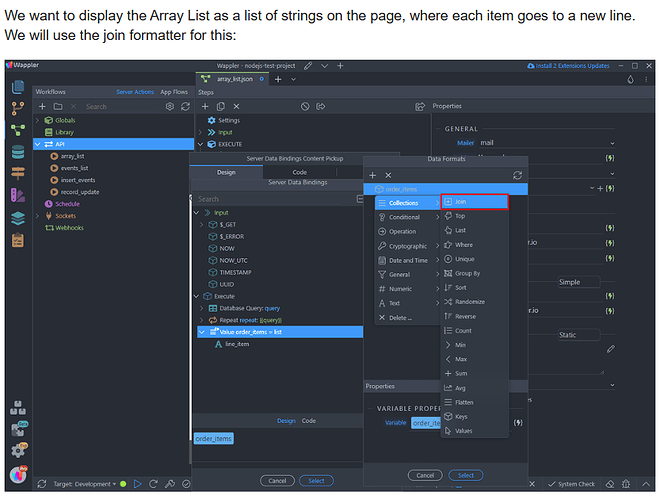Copy the selected step

pos(221,106)
